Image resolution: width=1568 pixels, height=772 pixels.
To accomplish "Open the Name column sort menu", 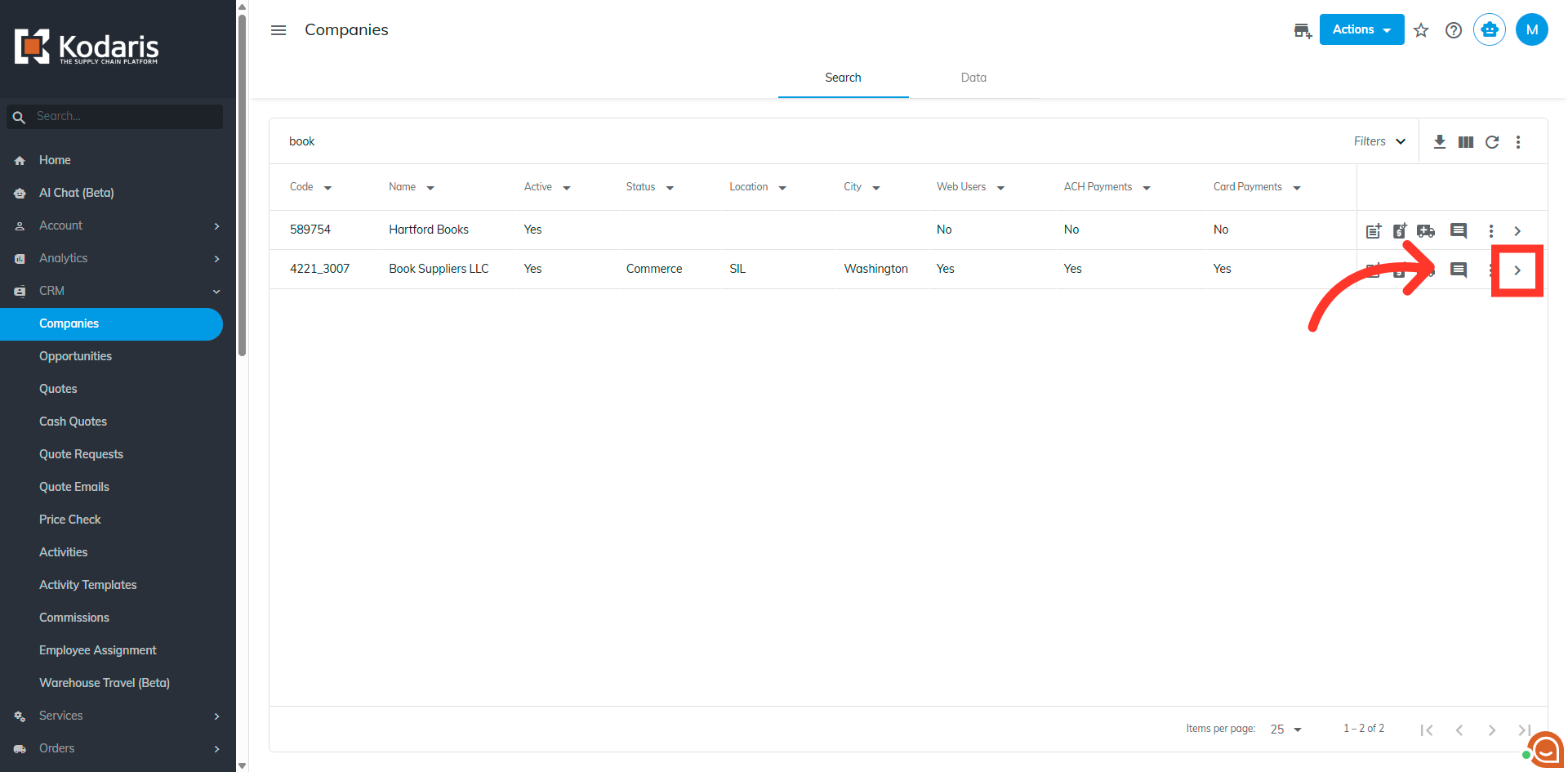I will (430, 188).
